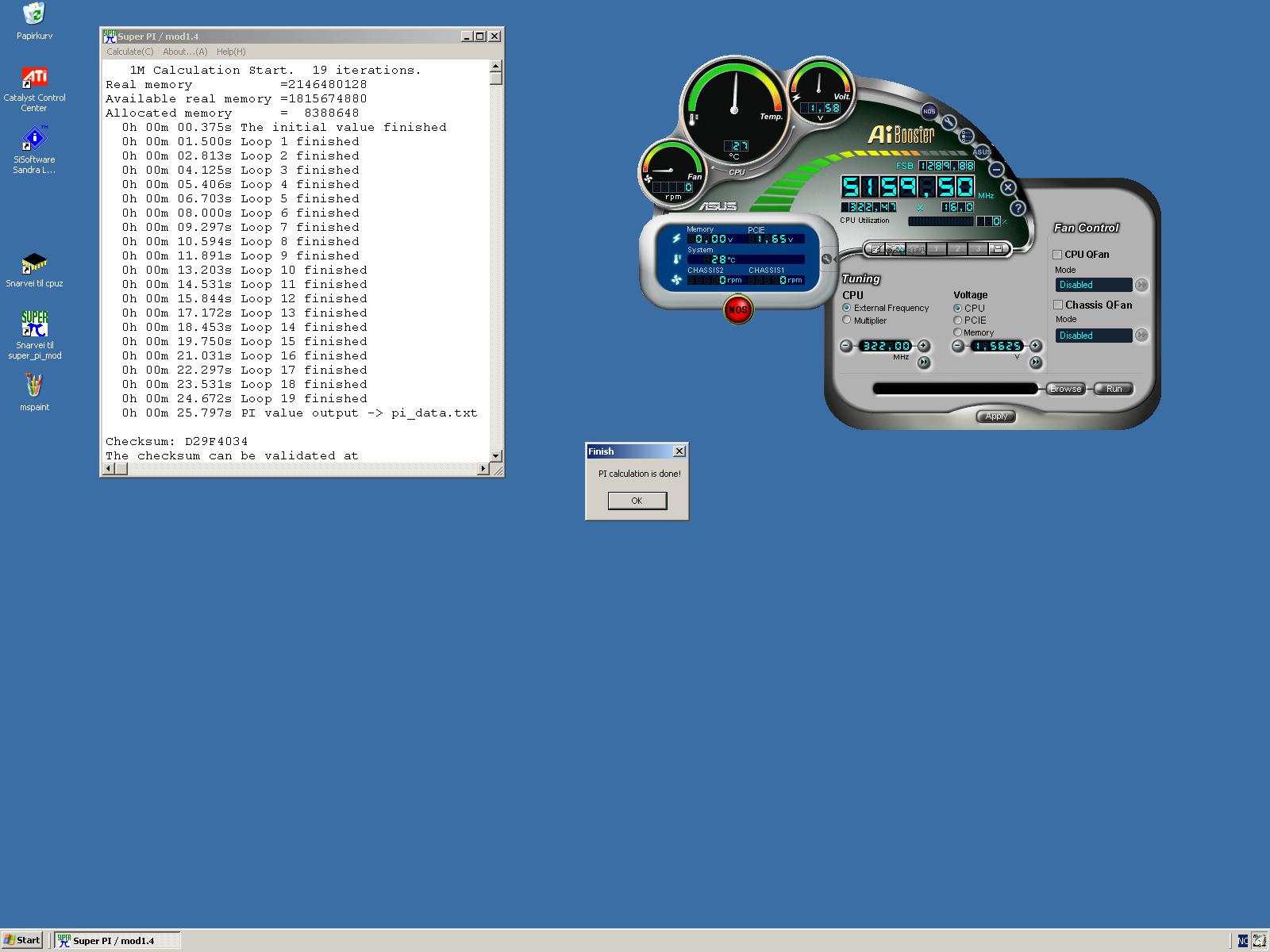
Task: Click OK in Finish dialog
Action: pyautogui.click(x=637, y=501)
